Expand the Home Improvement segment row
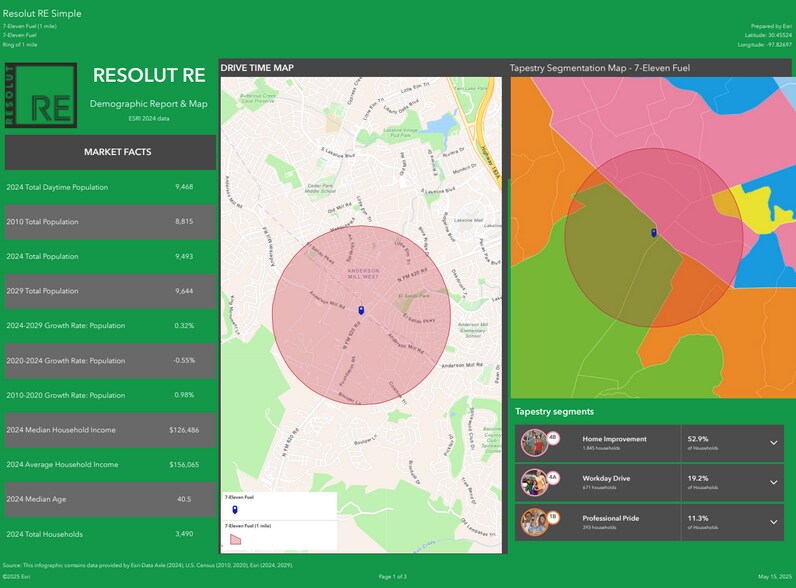Viewport: 796px width, 588px height. [773, 442]
